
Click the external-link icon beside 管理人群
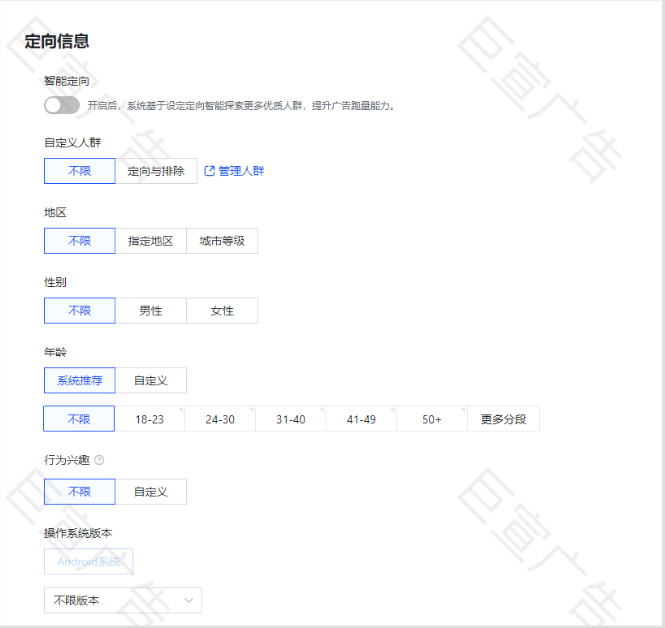coord(210,171)
